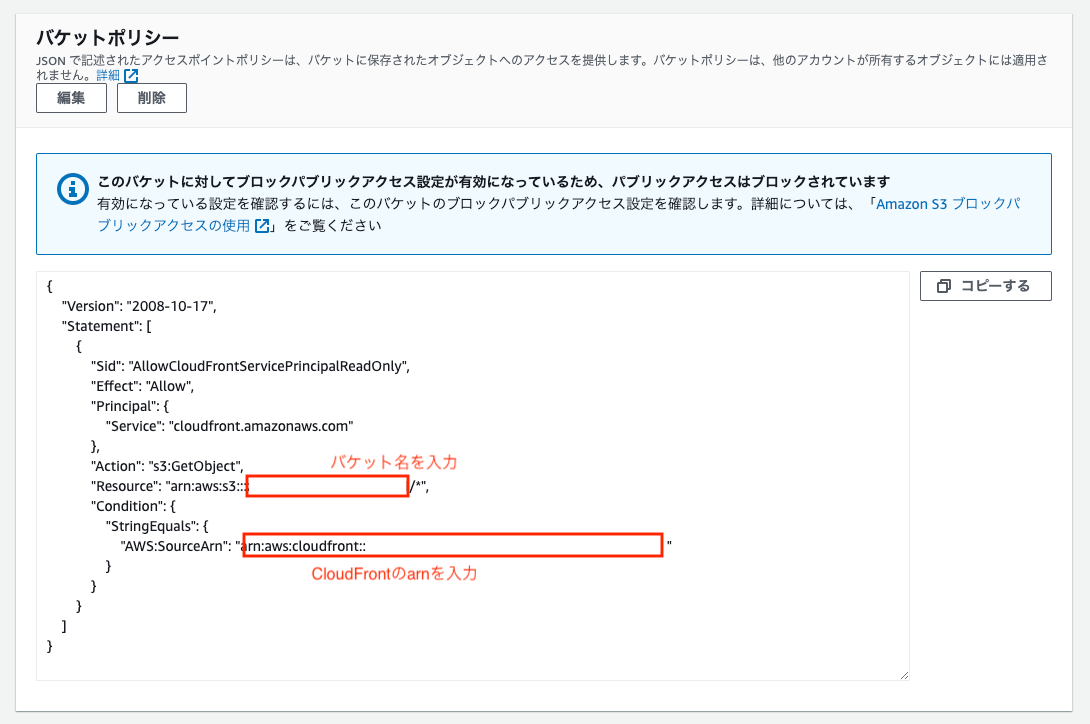Screen dimensions: 1090x724
Task: Click the "Effect": "Allow" line
Action: coord(143,386)
